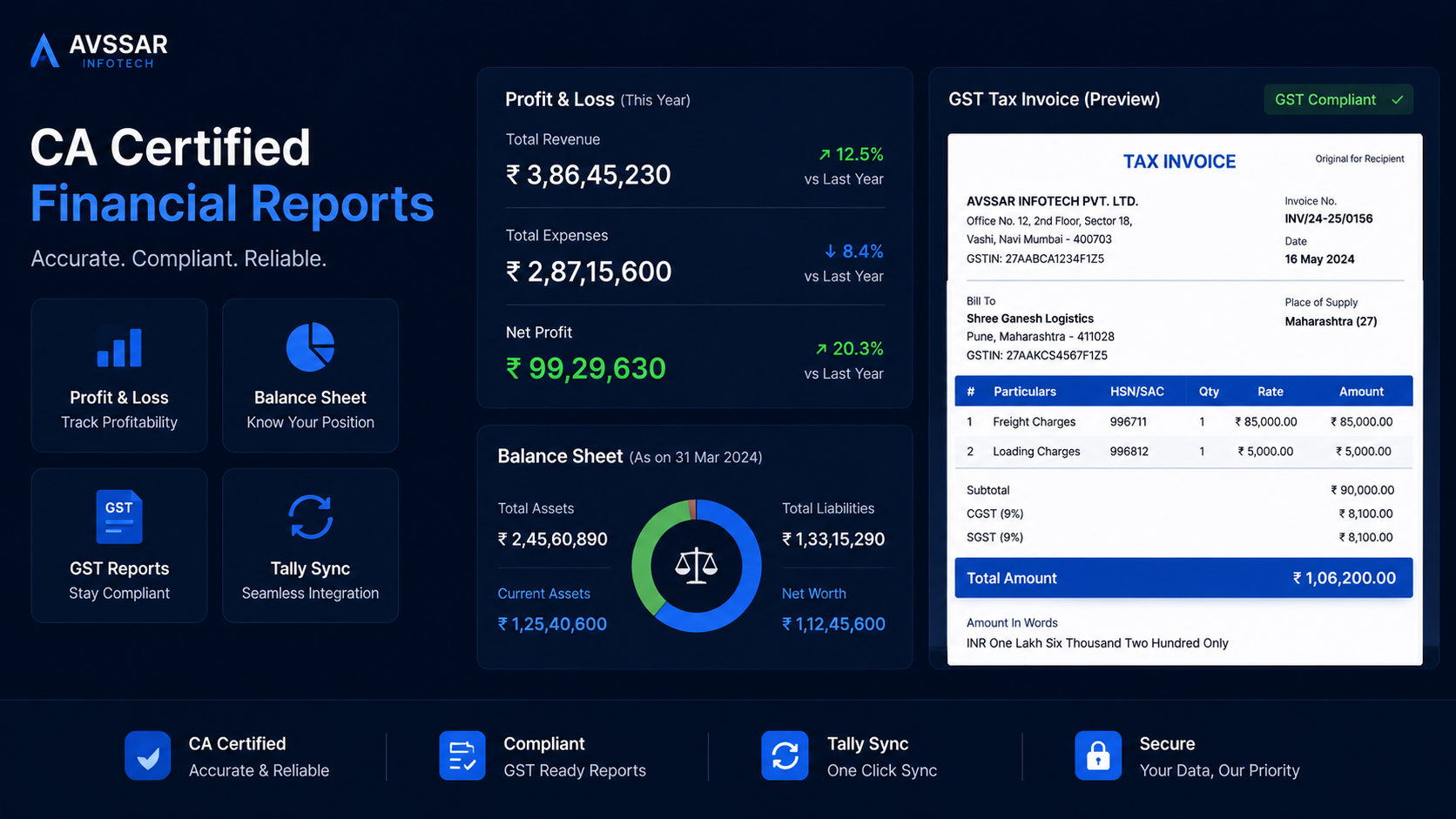Screen dimensions: 1456x819
Task: Click the Secure padlock icon
Action: click(x=1098, y=755)
